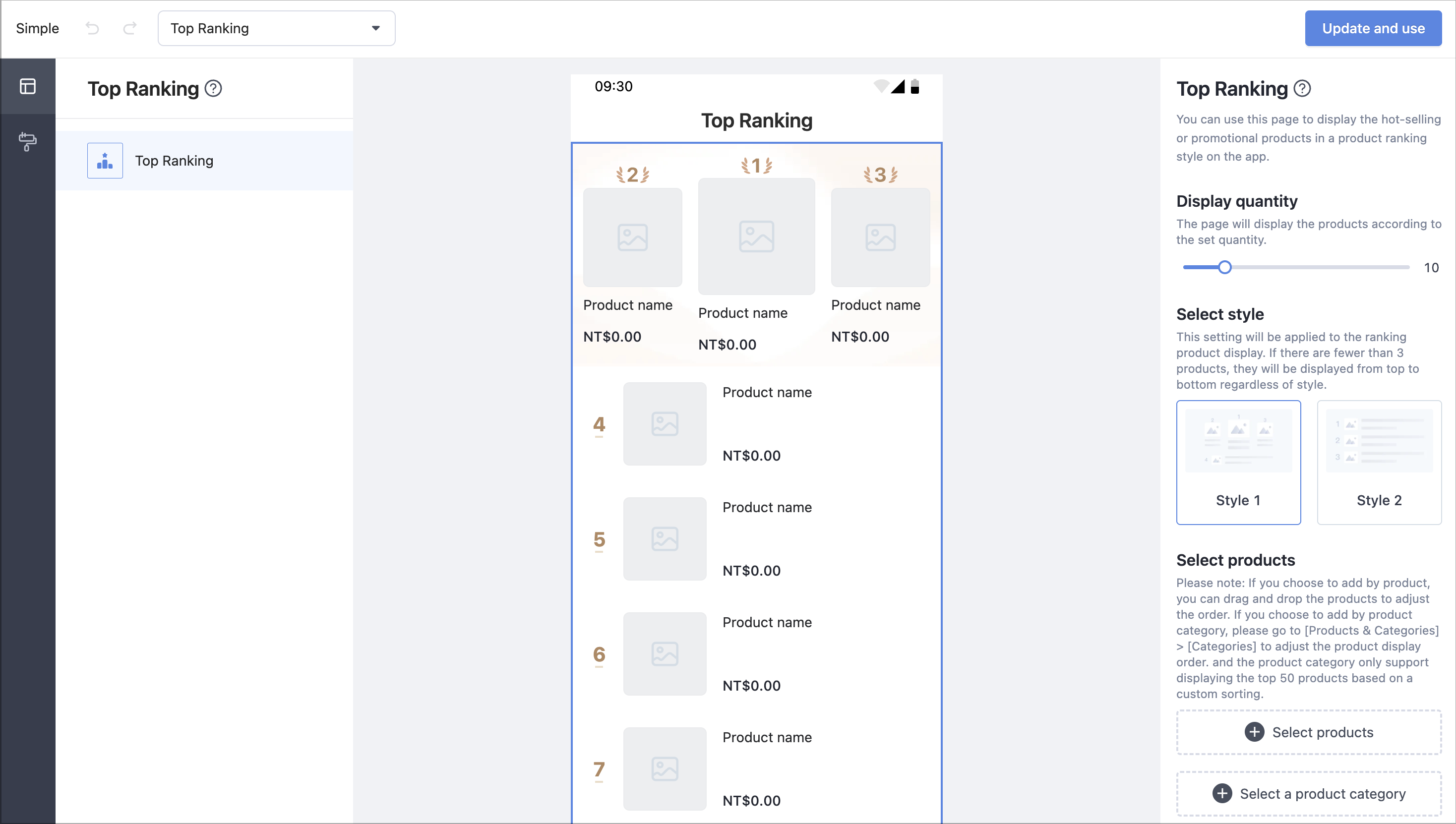Click the rank 1 laurel badge
The width and height of the screenshot is (1456, 824).
pyautogui.click(x=756, y=166)
